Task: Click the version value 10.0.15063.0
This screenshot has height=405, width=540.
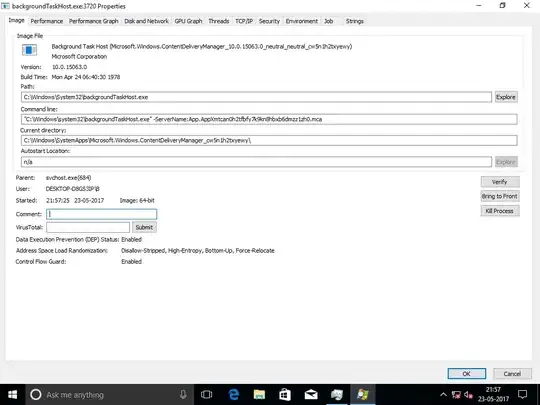Action: tap(69, 67)
